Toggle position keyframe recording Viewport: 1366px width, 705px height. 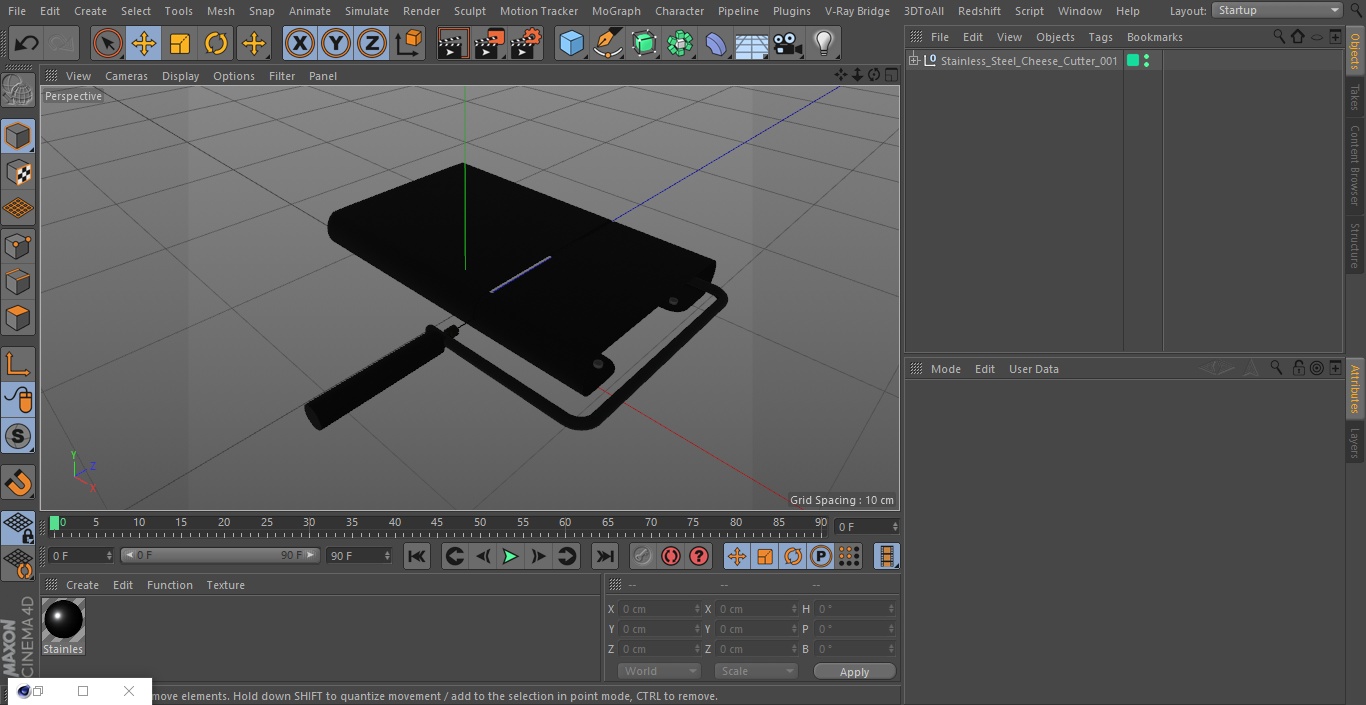point(737,556)
